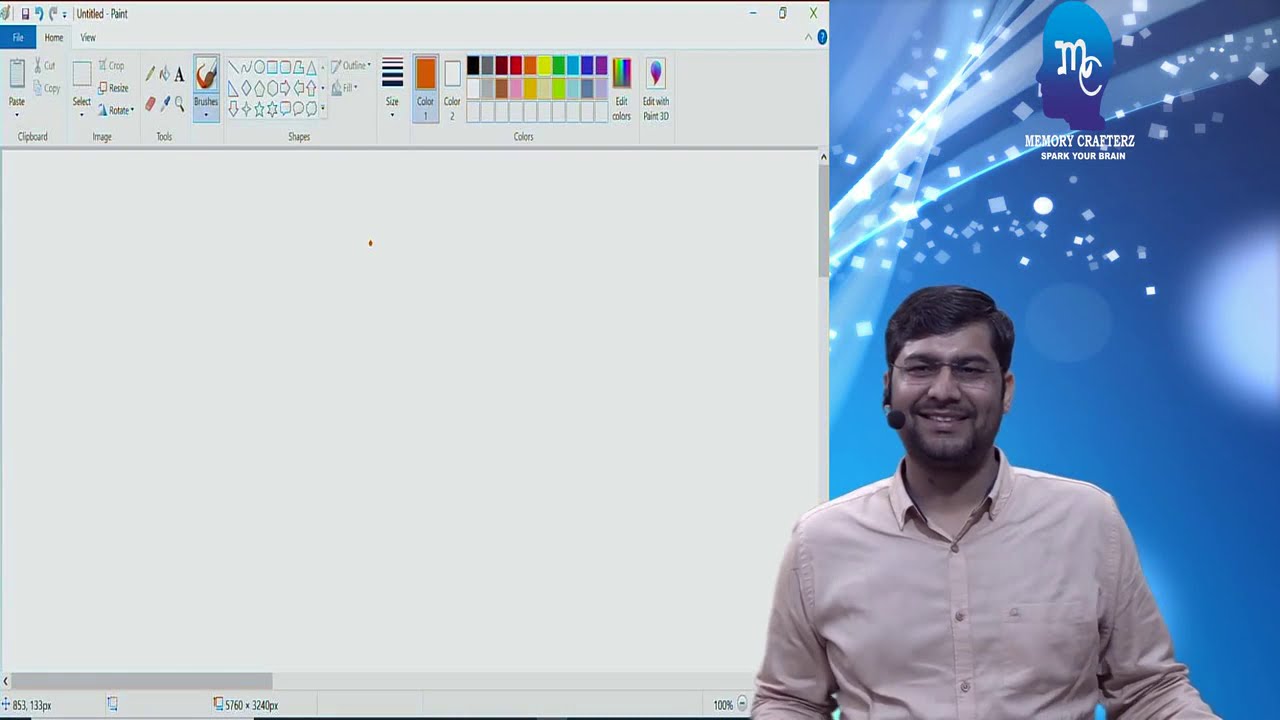Select the Text tool
This screenshot has height=720, width=1280.
(x=179, y=74)
